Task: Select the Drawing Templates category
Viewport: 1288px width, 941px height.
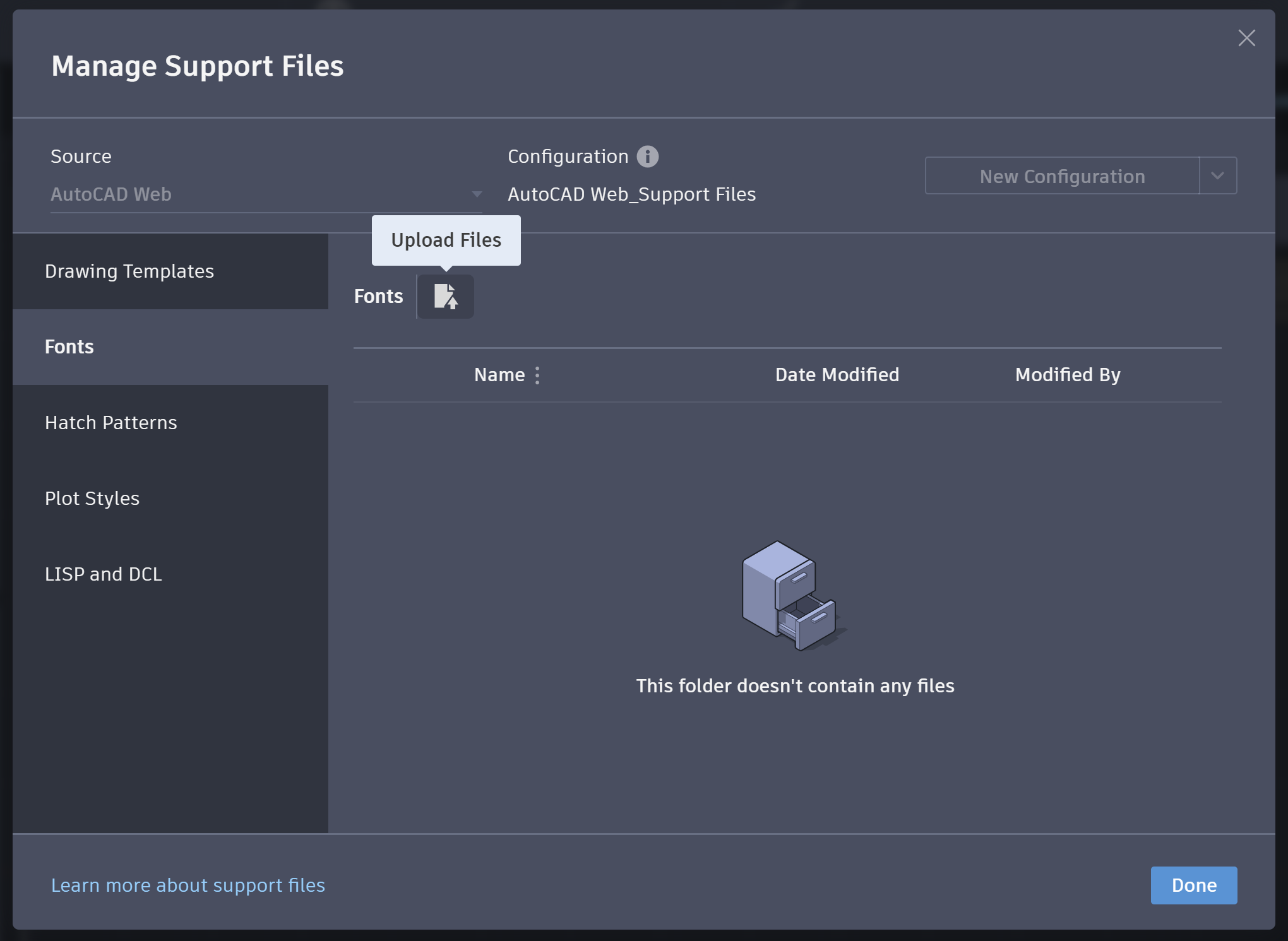Action: (x=129, y=271)
